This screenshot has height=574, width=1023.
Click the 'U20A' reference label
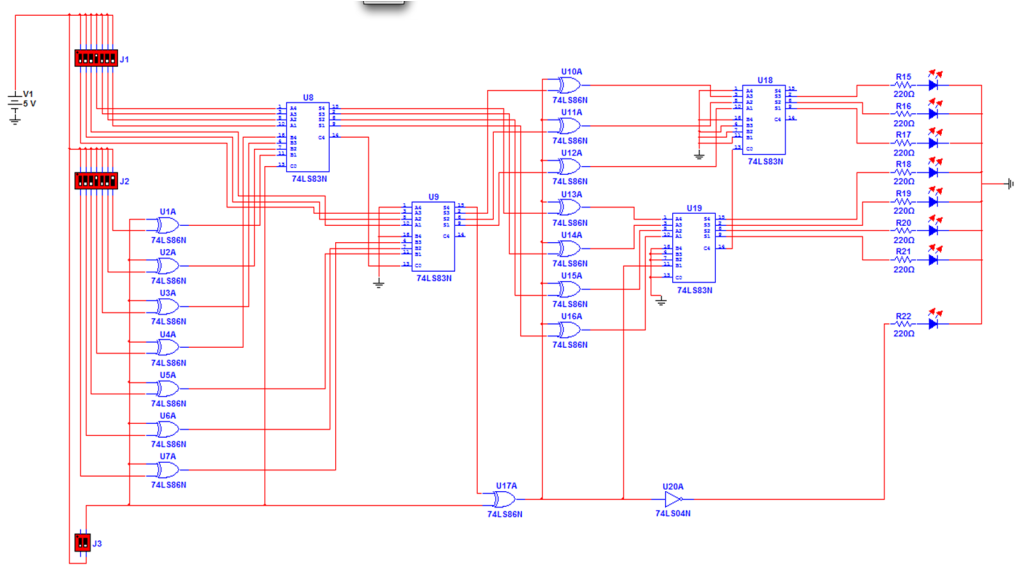click(673, 487)
